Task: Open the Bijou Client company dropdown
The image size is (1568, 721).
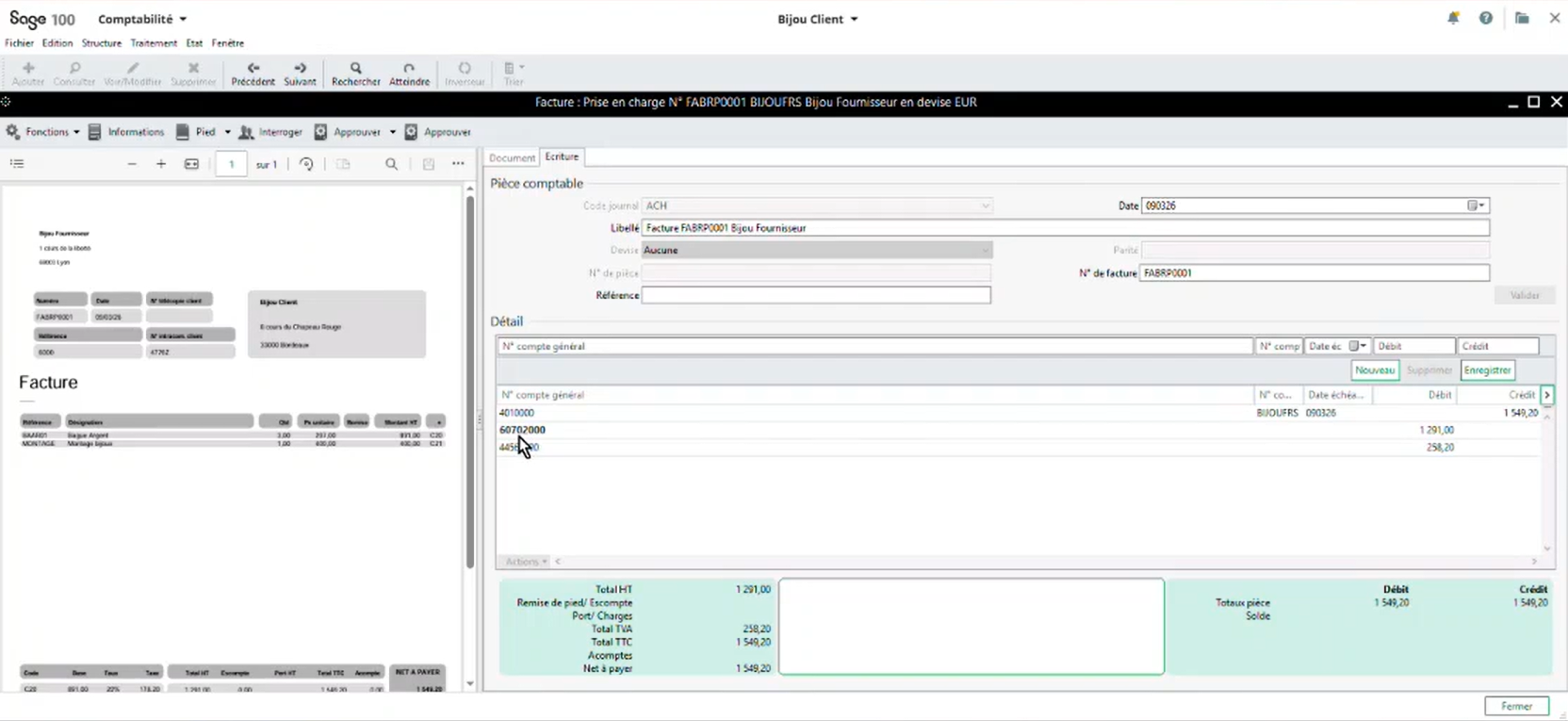Action: point(818,19)
